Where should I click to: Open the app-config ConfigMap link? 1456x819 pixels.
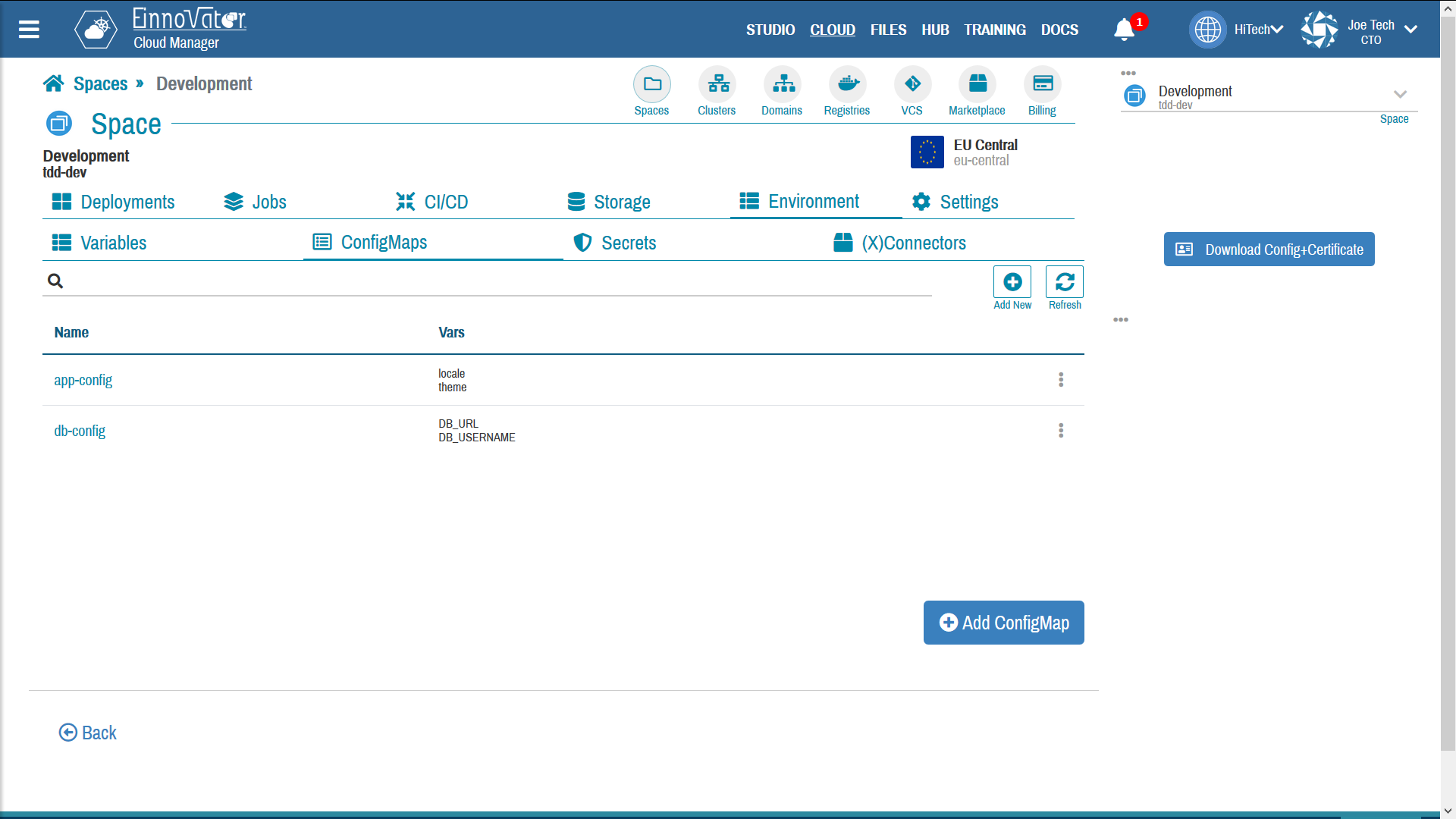[83, 380]
